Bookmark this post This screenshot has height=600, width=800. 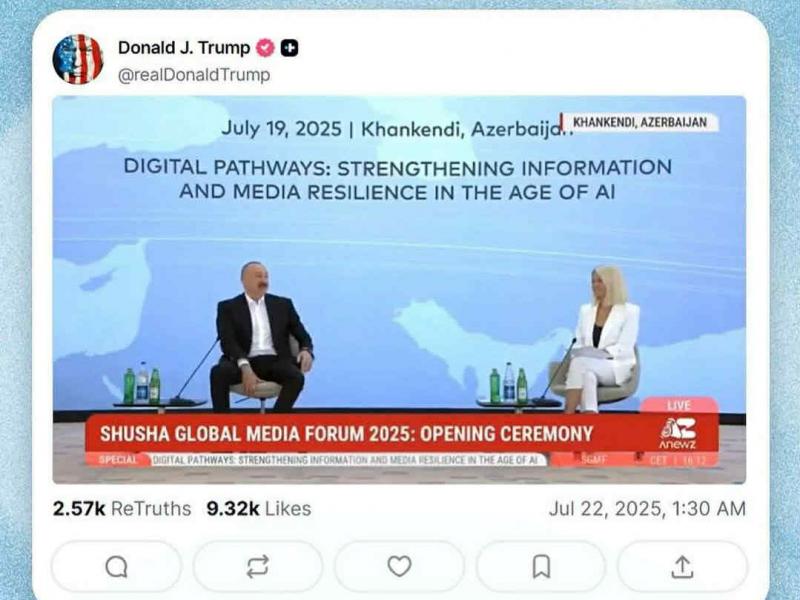pos(541,566)
